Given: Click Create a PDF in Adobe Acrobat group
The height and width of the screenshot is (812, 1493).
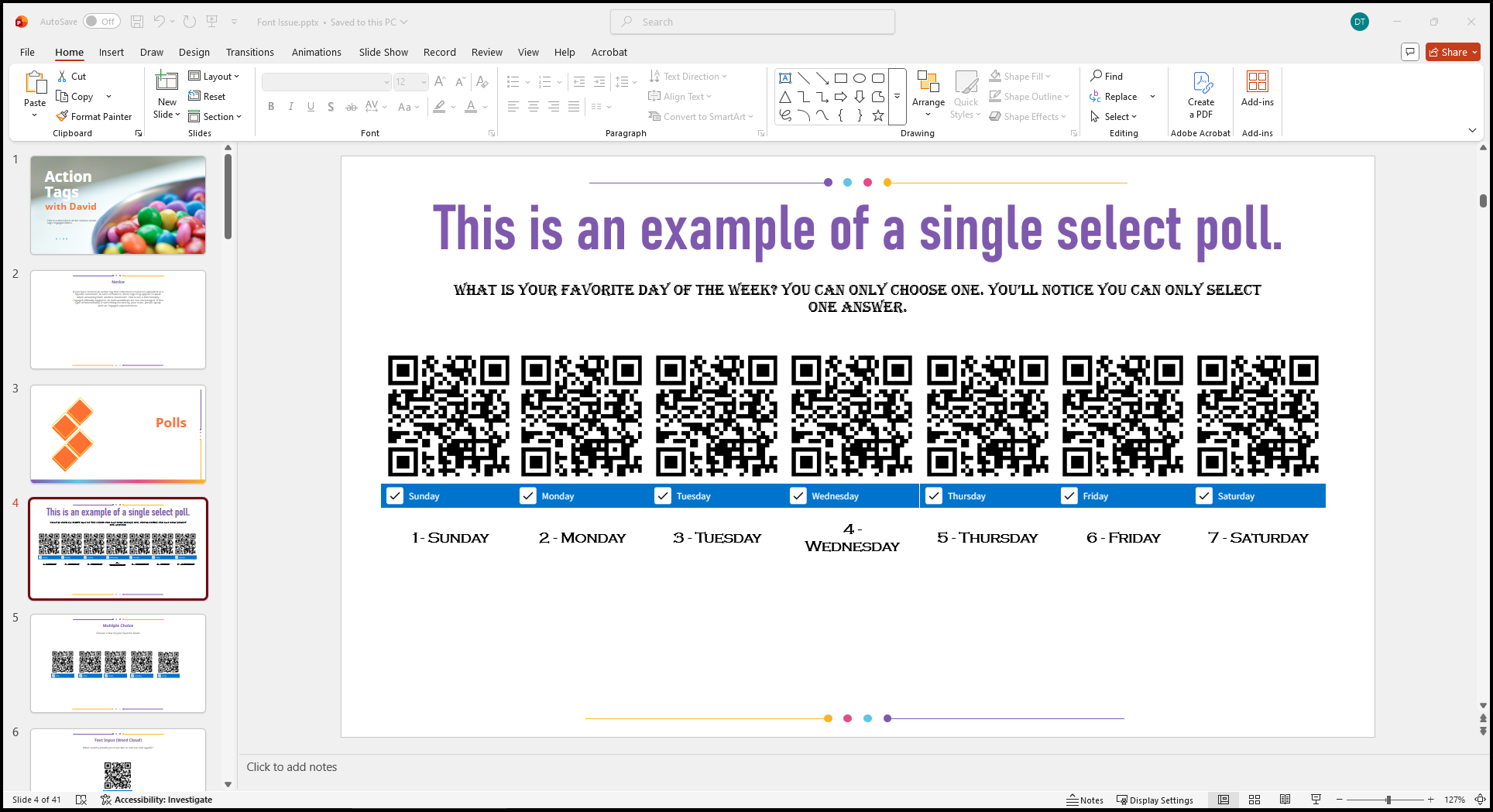Looking at the screenshot, I should (1200, 94).
